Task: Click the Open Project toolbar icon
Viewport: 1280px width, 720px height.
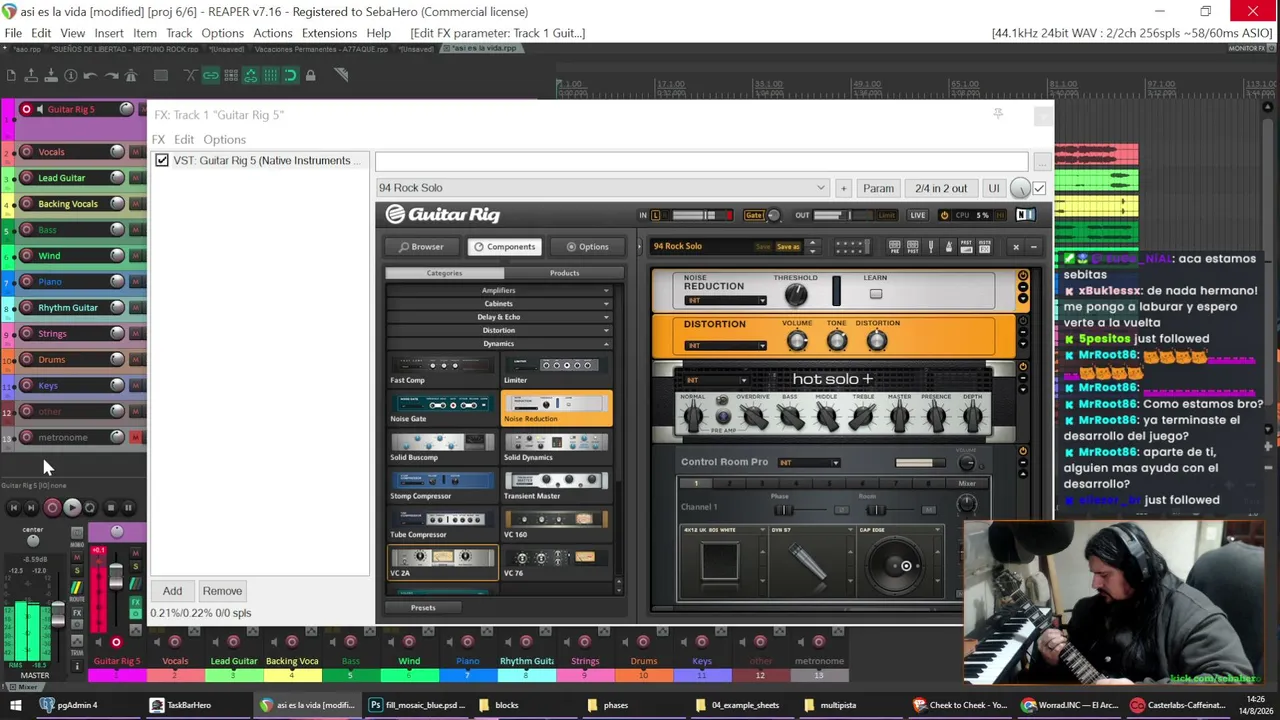Action: pos(31,75)
